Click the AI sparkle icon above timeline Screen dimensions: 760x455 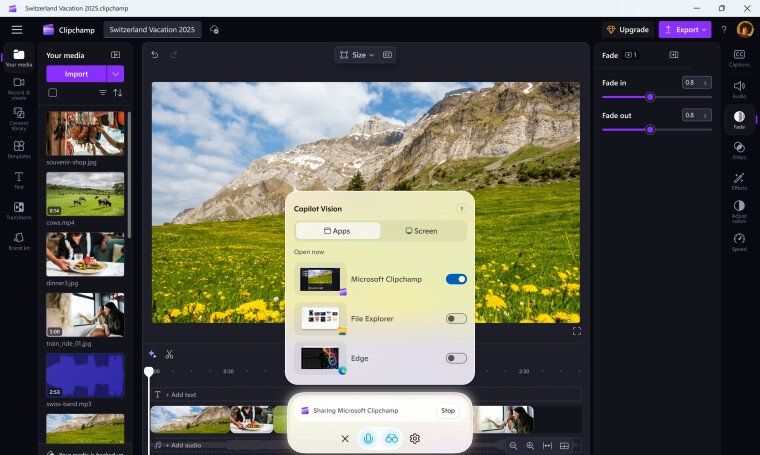pyautogui.click(x=152, y=354)
